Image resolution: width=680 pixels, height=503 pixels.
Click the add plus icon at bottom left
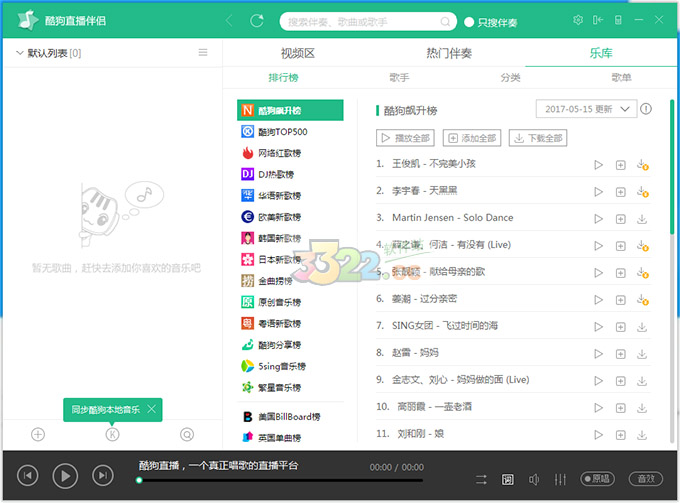pos(38,434)
